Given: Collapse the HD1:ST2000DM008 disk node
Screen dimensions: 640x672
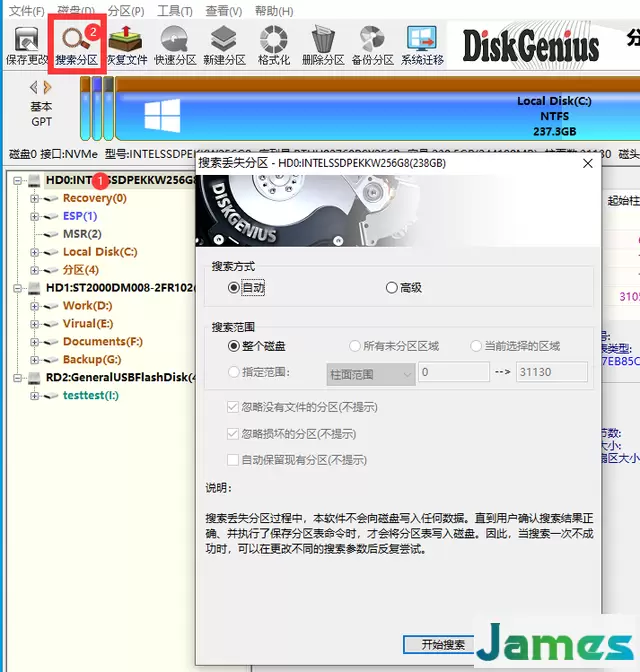Looking at the screenshot, I should click(18, 288).
